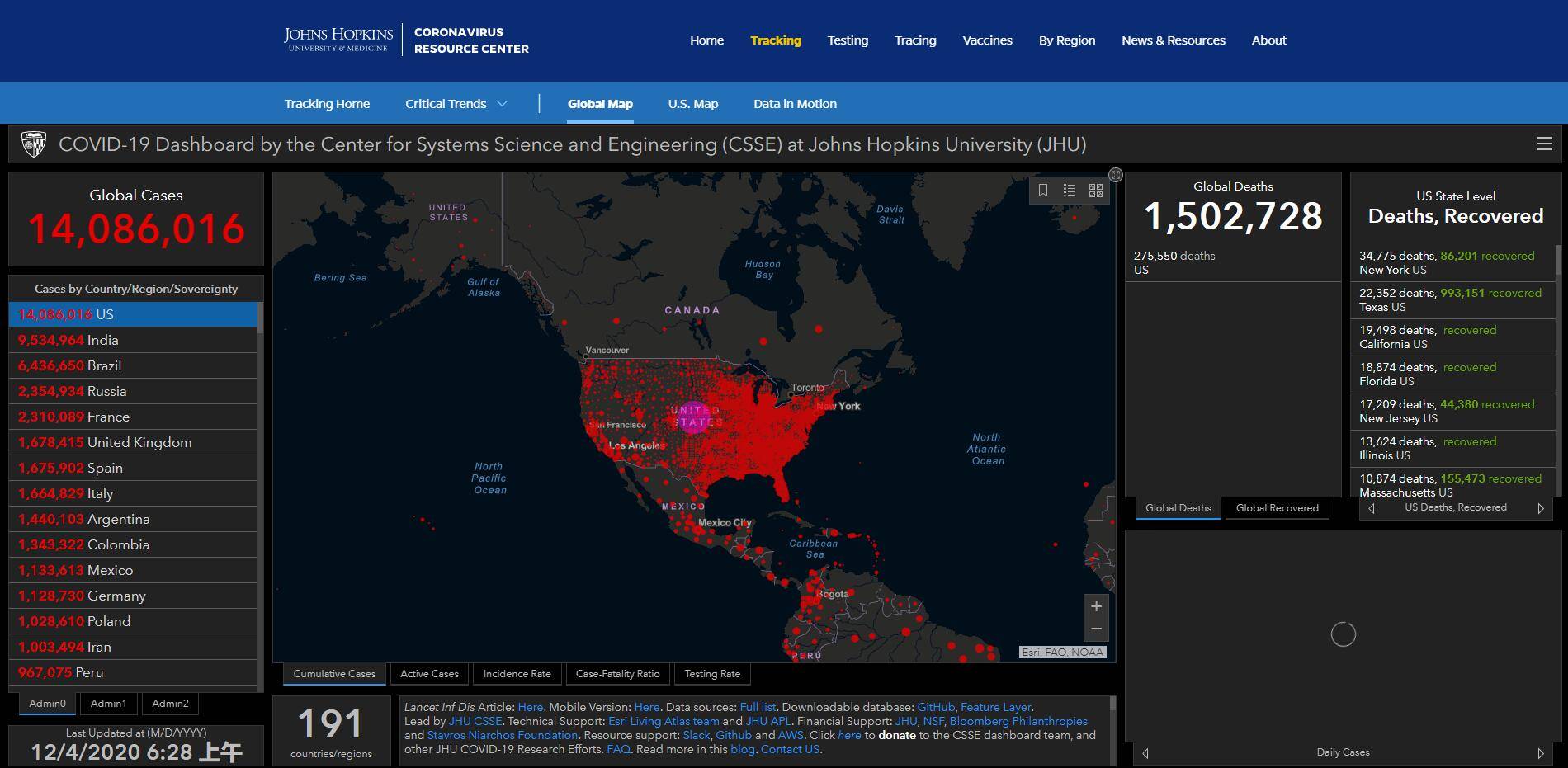
Task: Click the Johns Hopkins shield logo in dashboard header
Action: point(33,144)
